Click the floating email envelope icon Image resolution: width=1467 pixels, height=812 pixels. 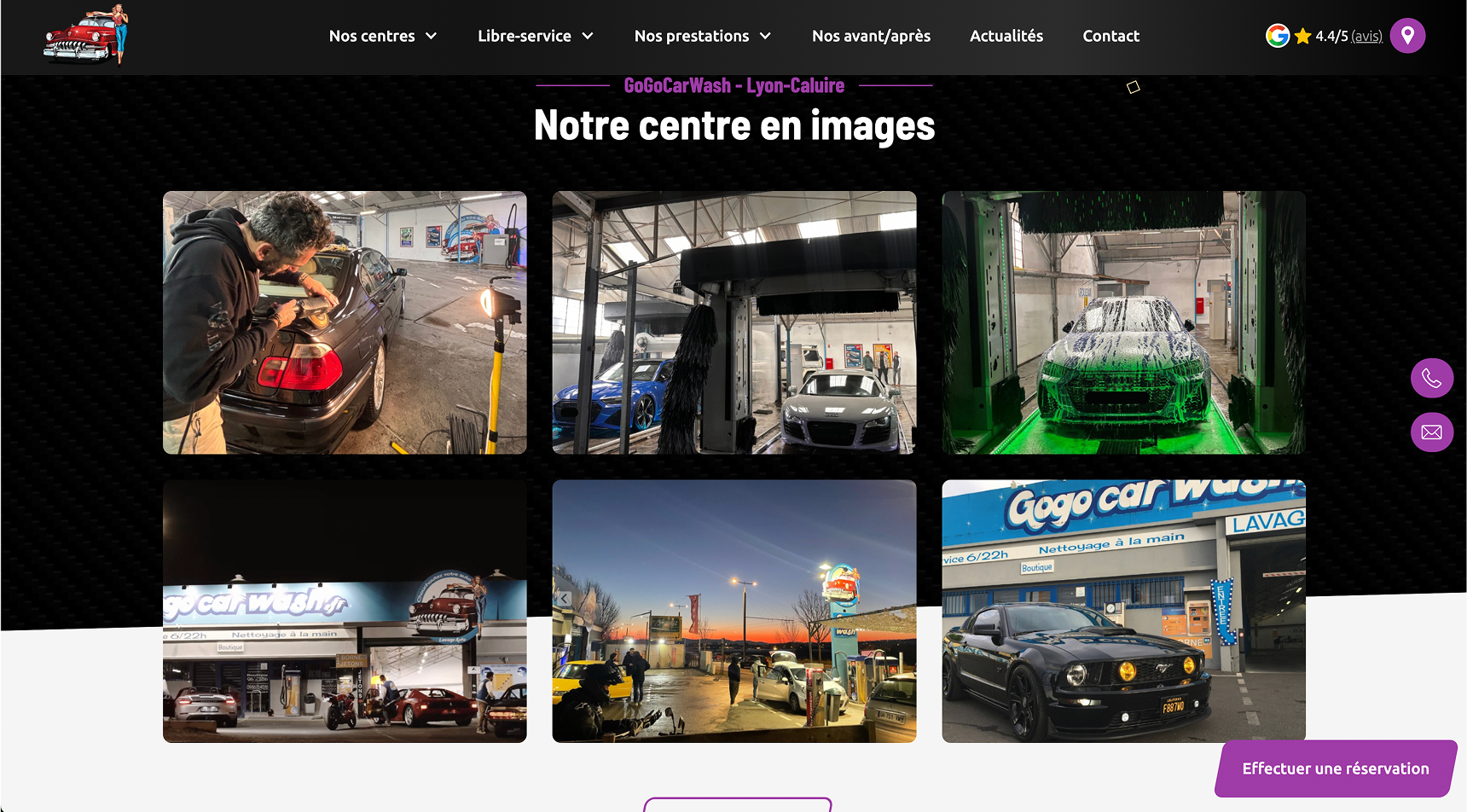point(1431,432)
